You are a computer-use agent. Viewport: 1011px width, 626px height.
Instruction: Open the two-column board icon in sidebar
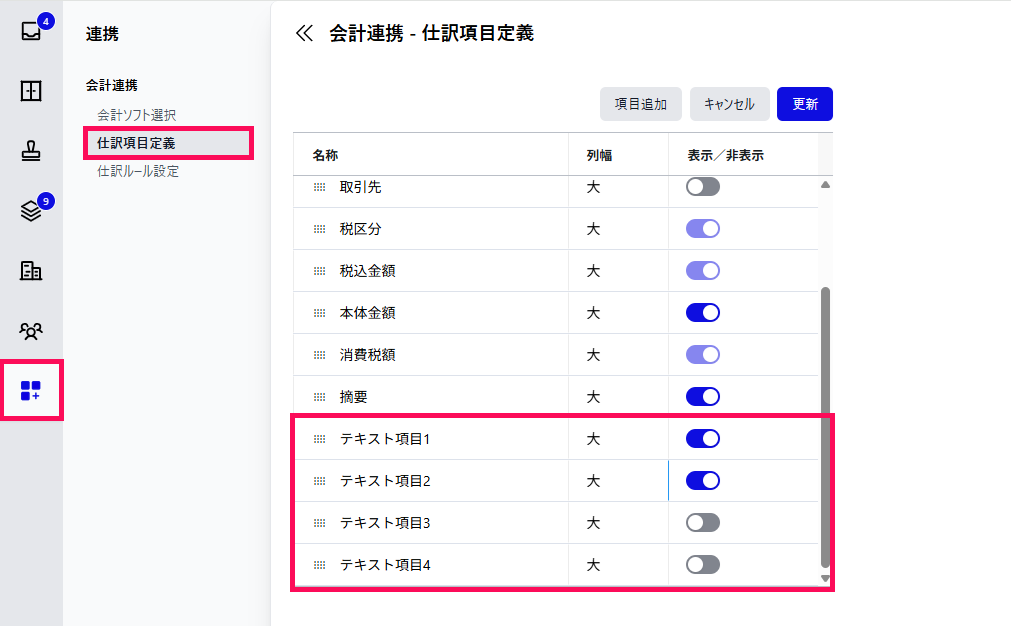31,91
